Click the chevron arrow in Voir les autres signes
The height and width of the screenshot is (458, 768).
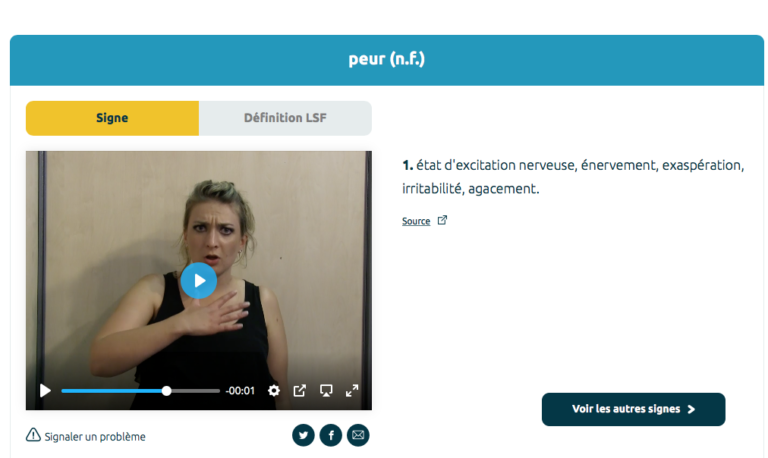(x=691, y=409)
